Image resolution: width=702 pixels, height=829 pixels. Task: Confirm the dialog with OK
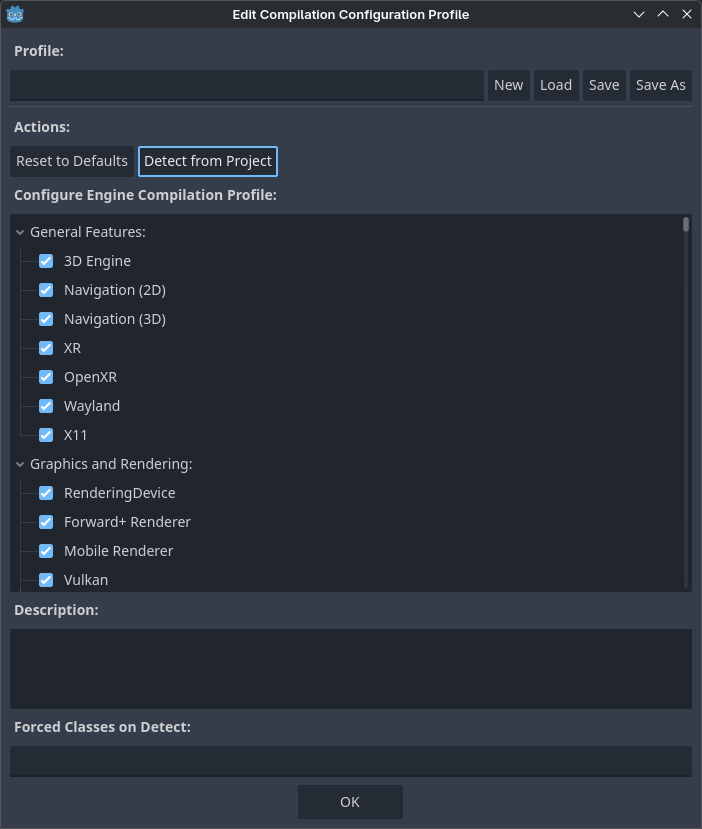[350, 801]
